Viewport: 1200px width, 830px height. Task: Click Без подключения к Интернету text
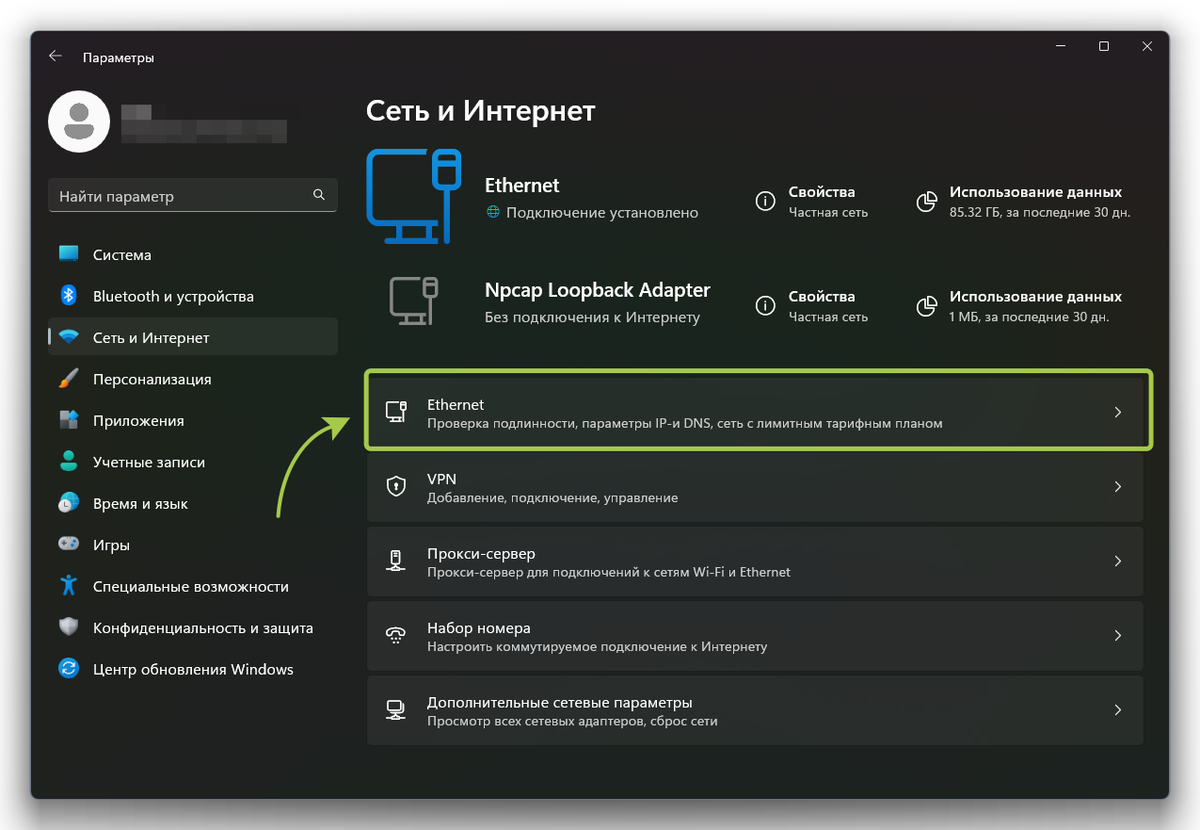point(592,317)
